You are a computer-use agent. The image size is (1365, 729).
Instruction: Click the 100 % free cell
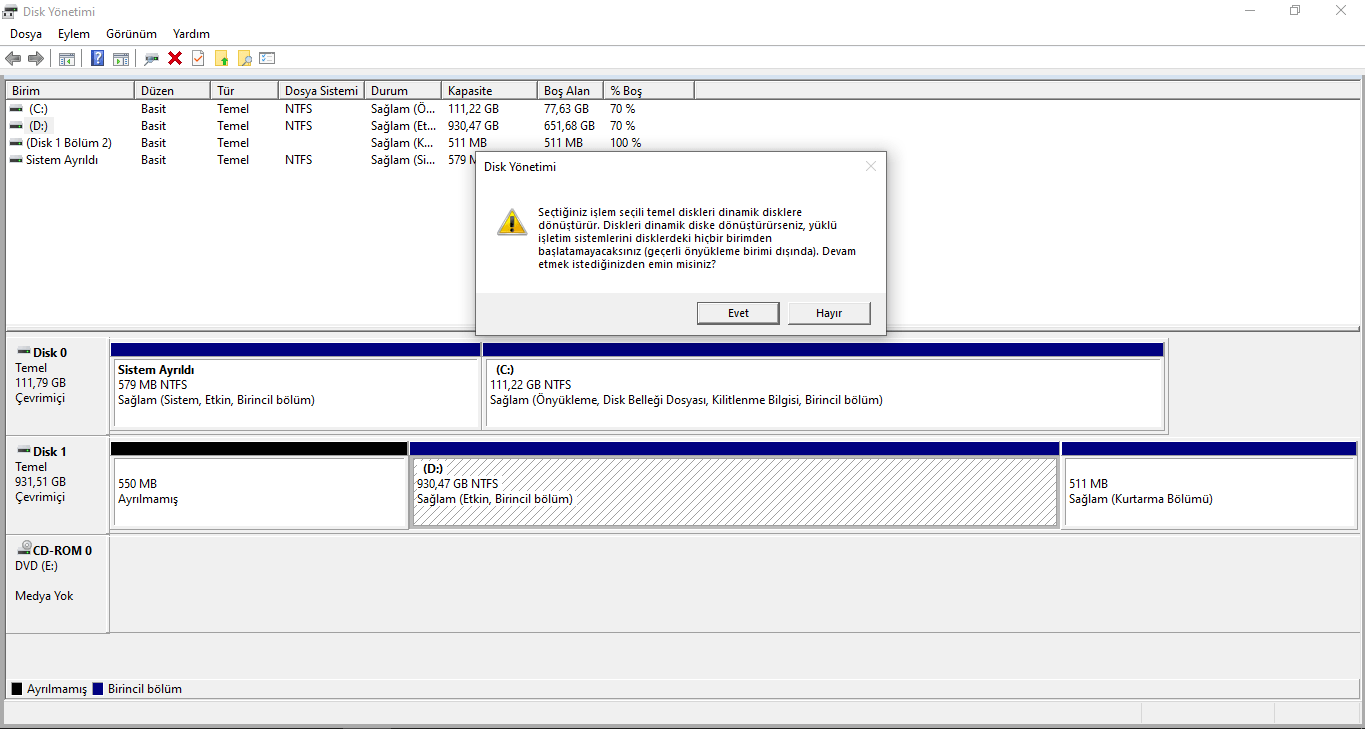click(626, 143)
